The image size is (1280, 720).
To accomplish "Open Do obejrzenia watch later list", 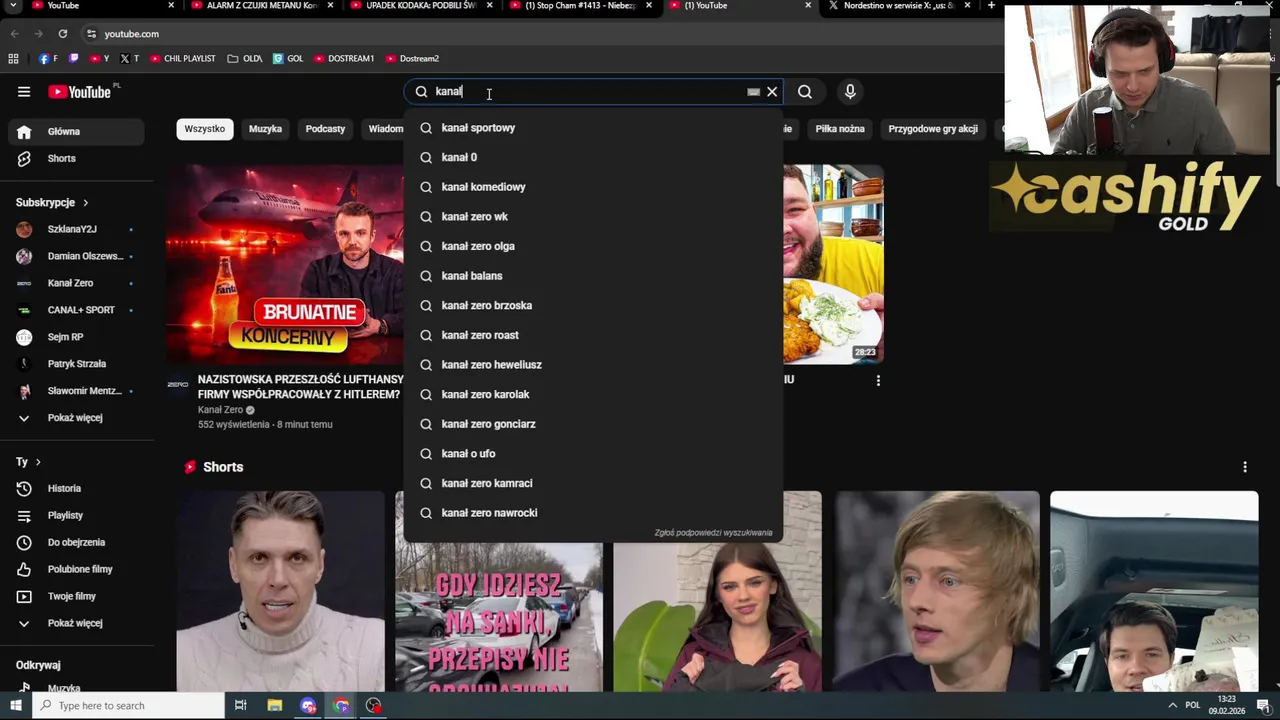I will (x=76, y=543).
